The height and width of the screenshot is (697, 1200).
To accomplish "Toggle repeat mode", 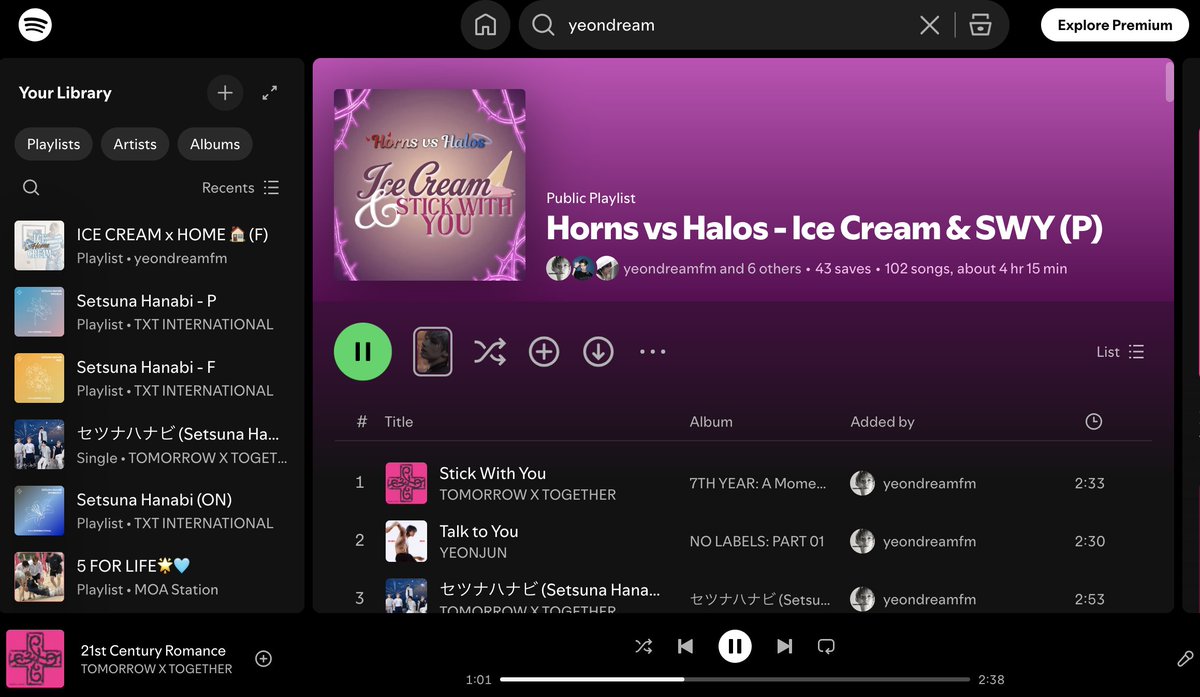I will click(826, 646).
